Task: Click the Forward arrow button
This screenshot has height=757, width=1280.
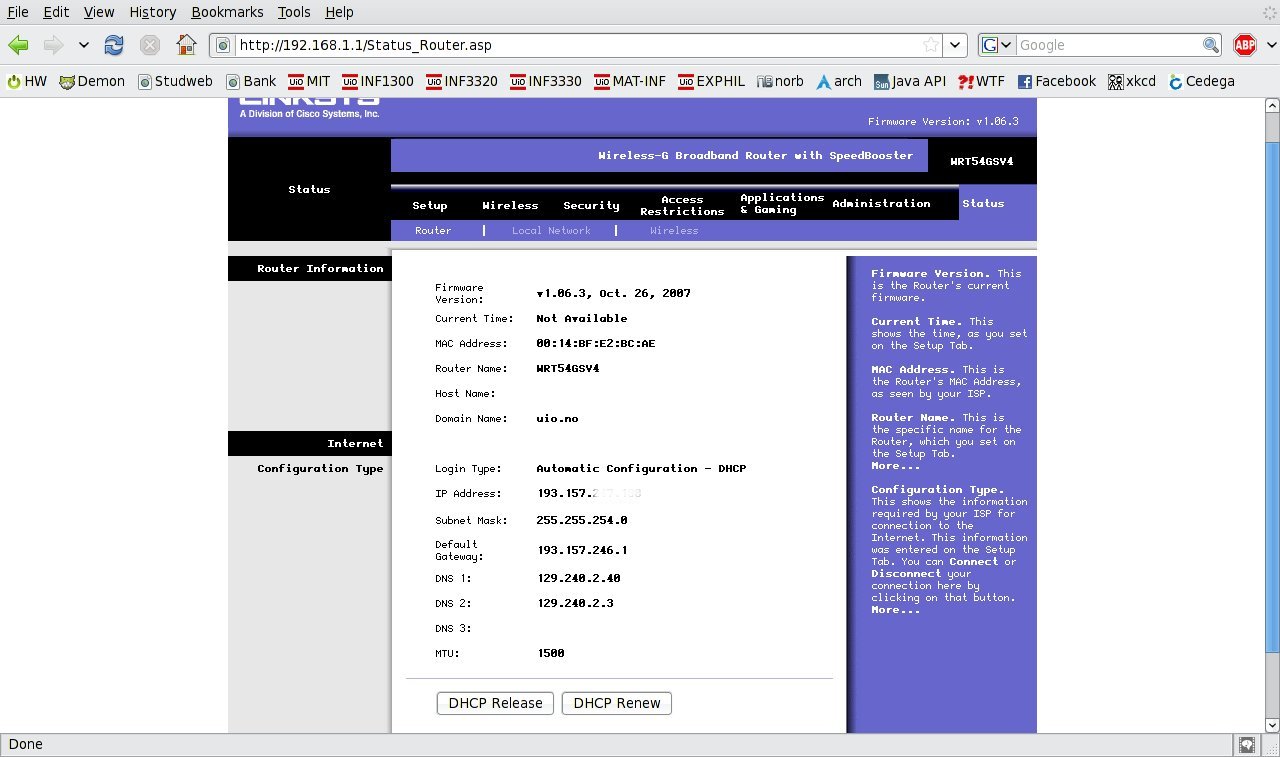Action: 53,45
